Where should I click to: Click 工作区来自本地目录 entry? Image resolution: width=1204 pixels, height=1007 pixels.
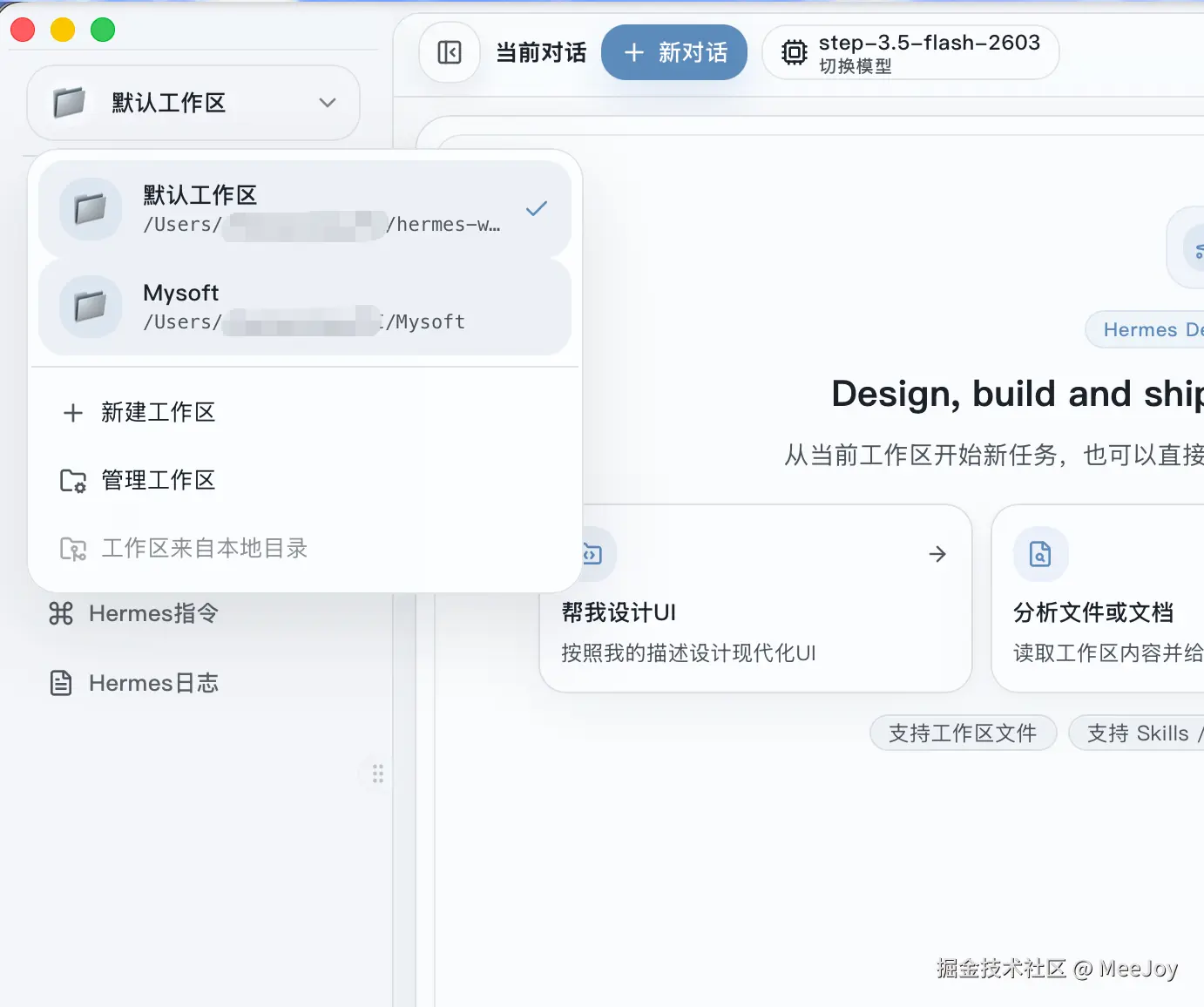pyautogui.click(x=305, y=549)
